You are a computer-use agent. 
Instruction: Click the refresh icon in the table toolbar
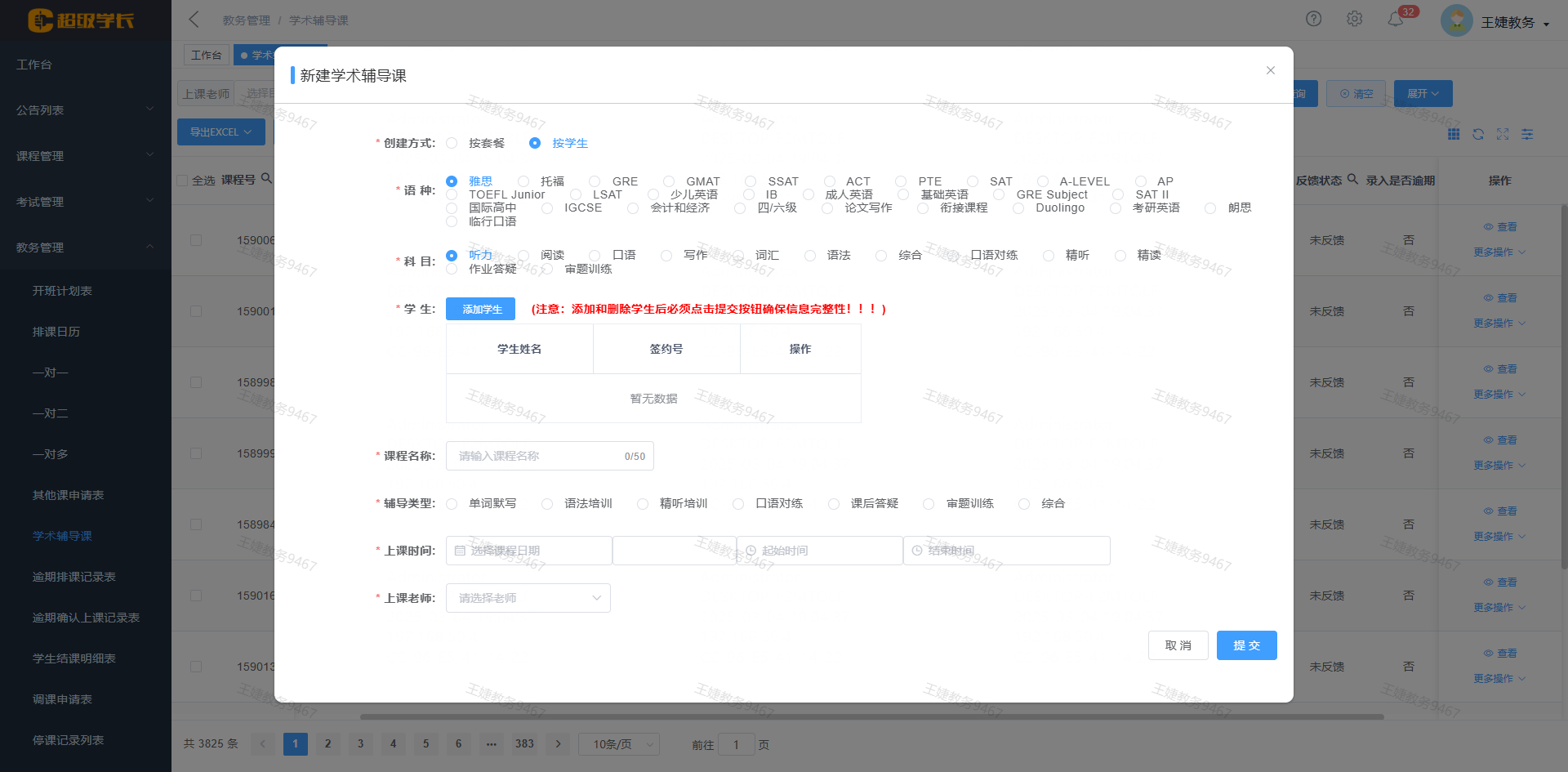(1478, 134)
